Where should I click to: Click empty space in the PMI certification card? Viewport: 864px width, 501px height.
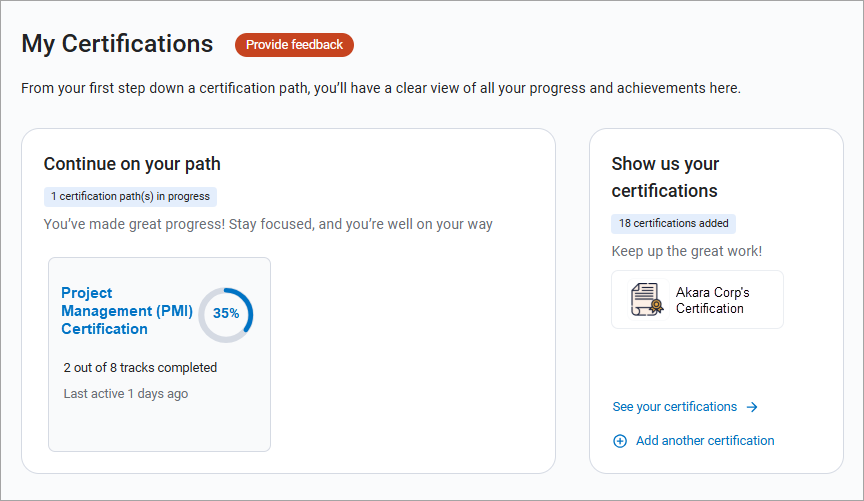click(160, 425)
